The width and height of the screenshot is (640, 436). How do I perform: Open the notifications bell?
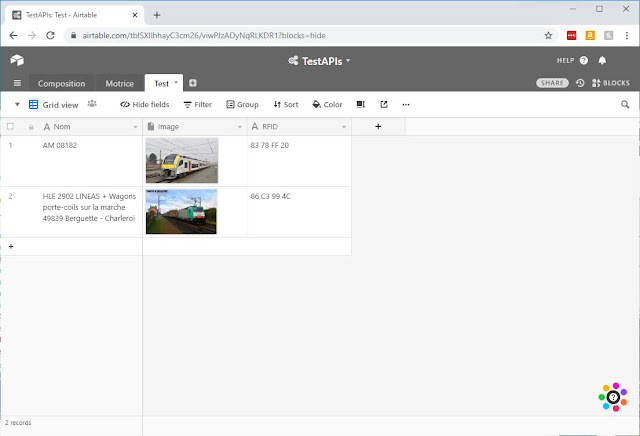pos(602,60)
